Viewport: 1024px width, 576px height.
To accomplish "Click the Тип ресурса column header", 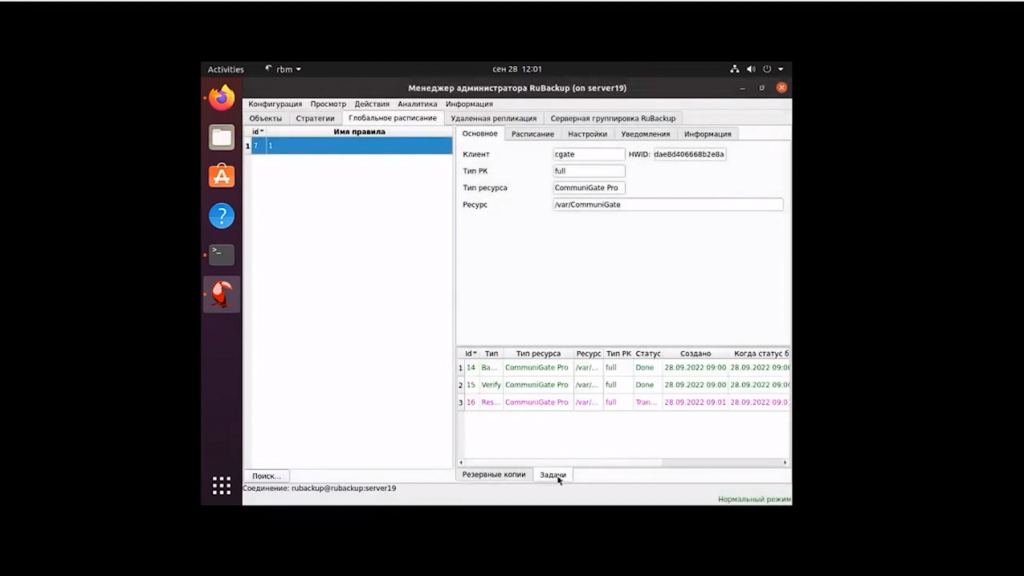I will pos(538,353).
